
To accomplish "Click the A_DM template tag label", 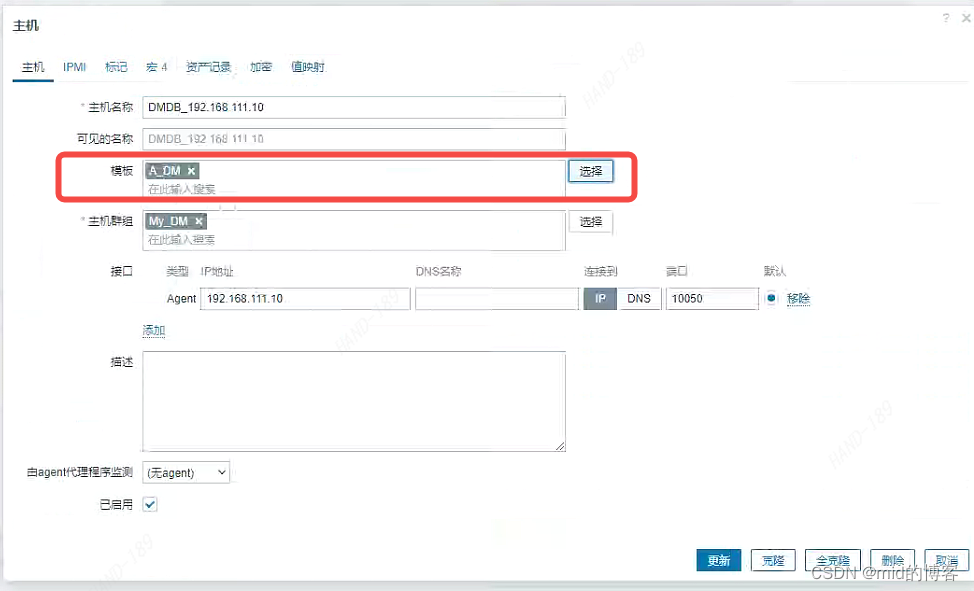I will (x=165, y=171).
